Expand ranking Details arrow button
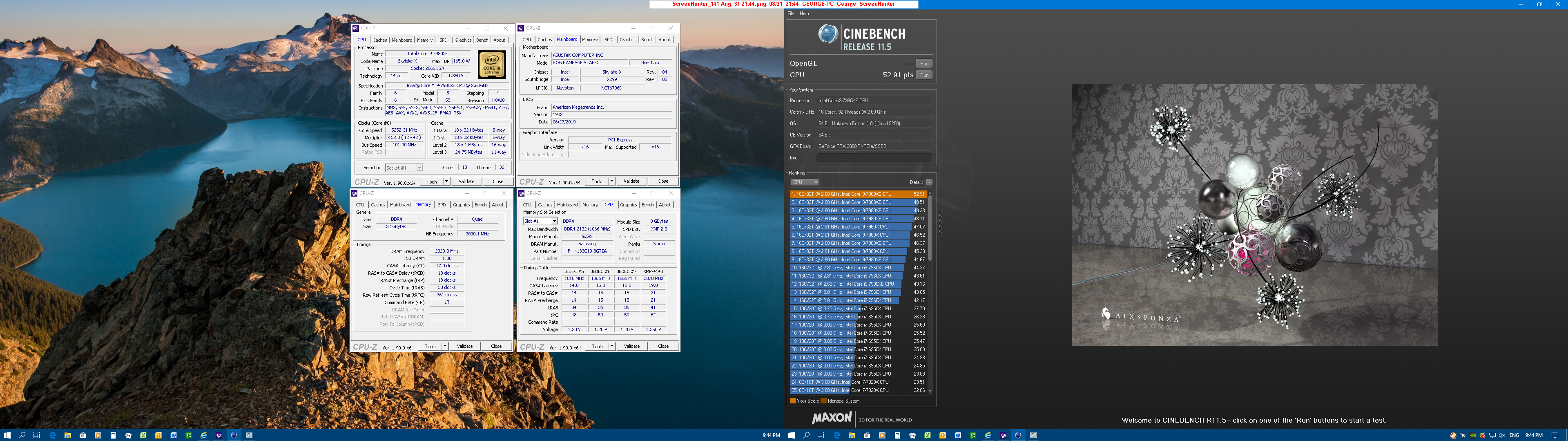The image size is (1568, 441). (929, 182)
